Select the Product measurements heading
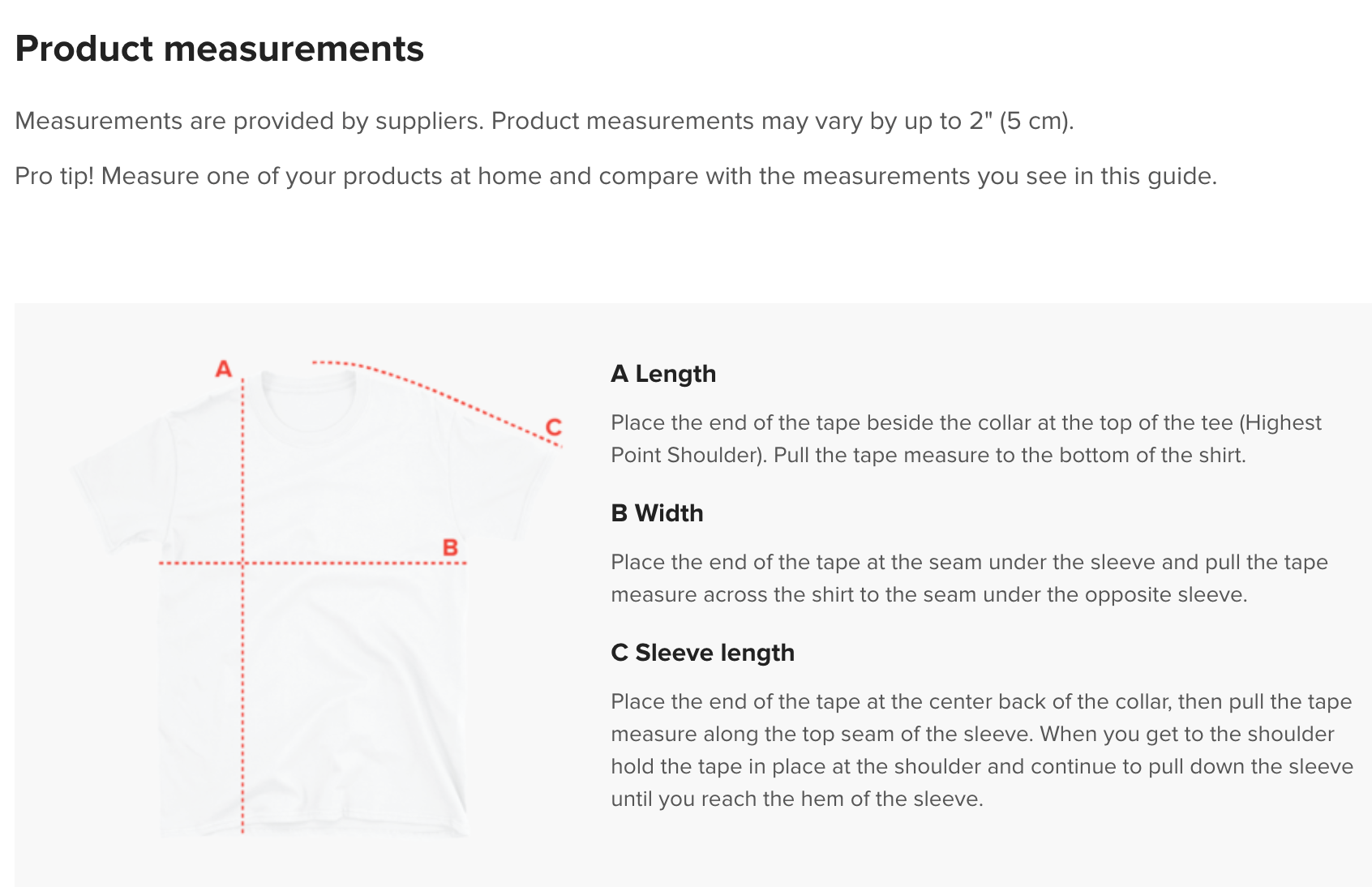The width and height of the screenshot is (1372, 887). click(x=219, y=49)
